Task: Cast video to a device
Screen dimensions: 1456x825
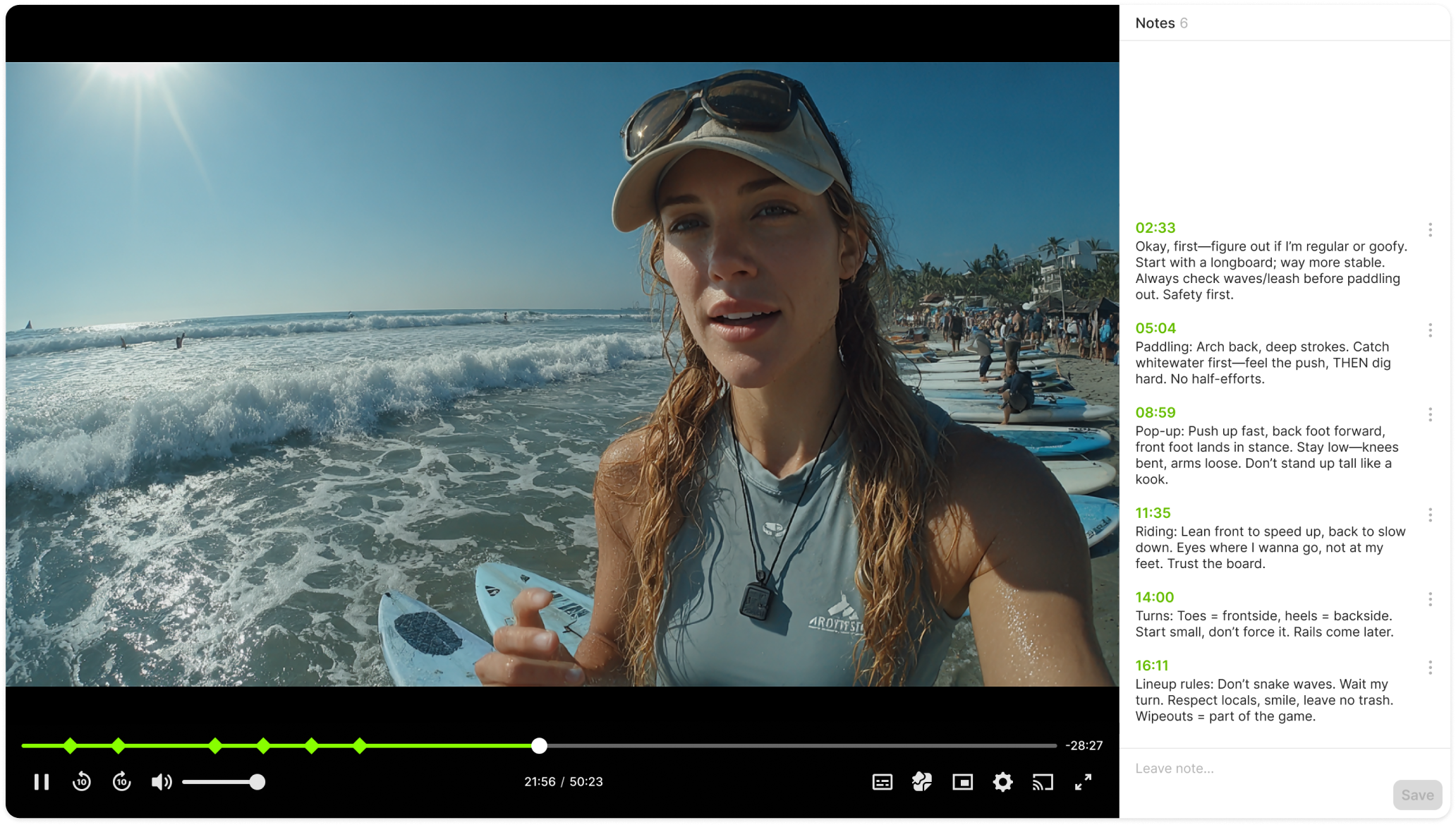Action: (x=1043, y=782)
